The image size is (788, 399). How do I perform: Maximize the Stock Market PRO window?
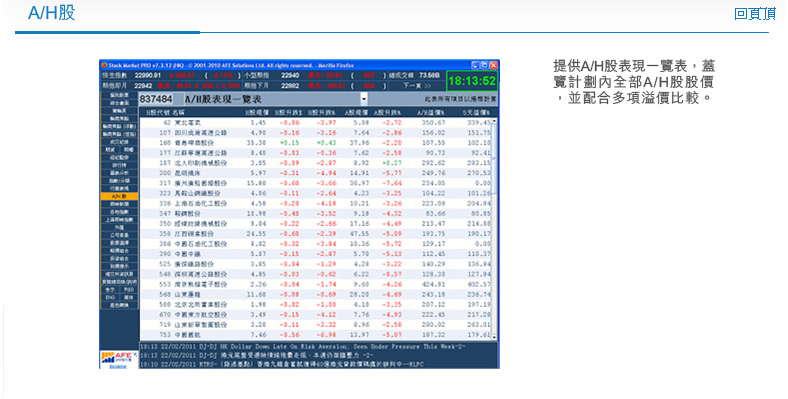tap(484, 65)
